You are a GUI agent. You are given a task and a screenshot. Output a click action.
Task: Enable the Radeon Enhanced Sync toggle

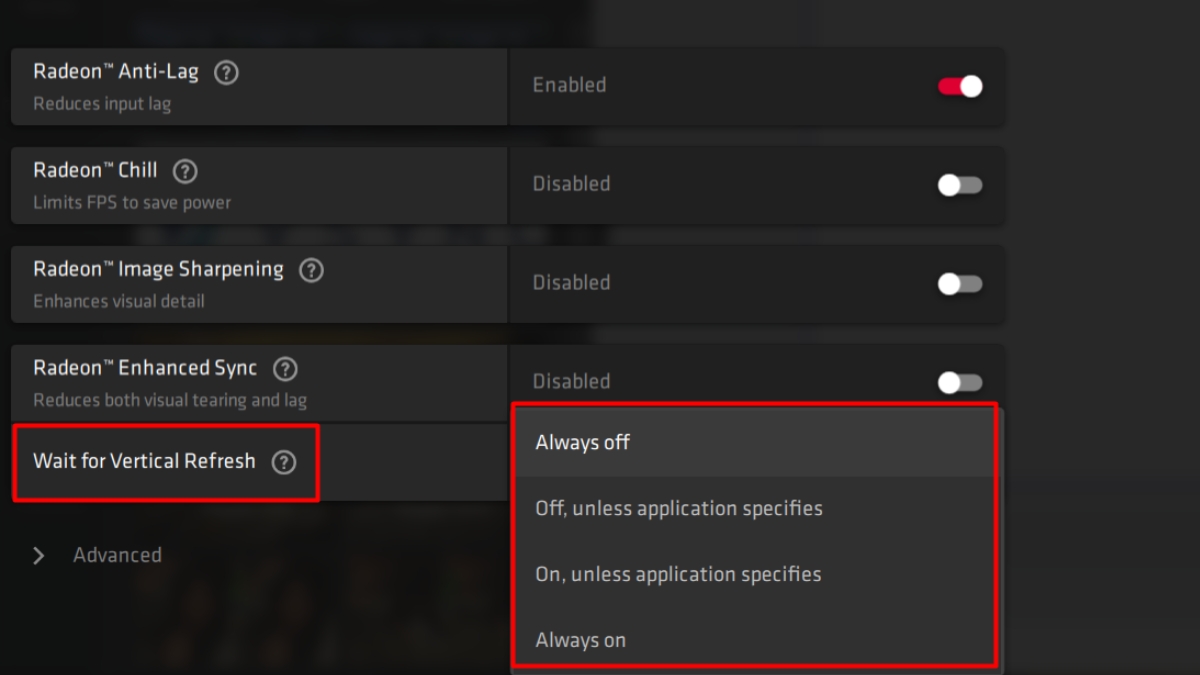pos(960,383)
